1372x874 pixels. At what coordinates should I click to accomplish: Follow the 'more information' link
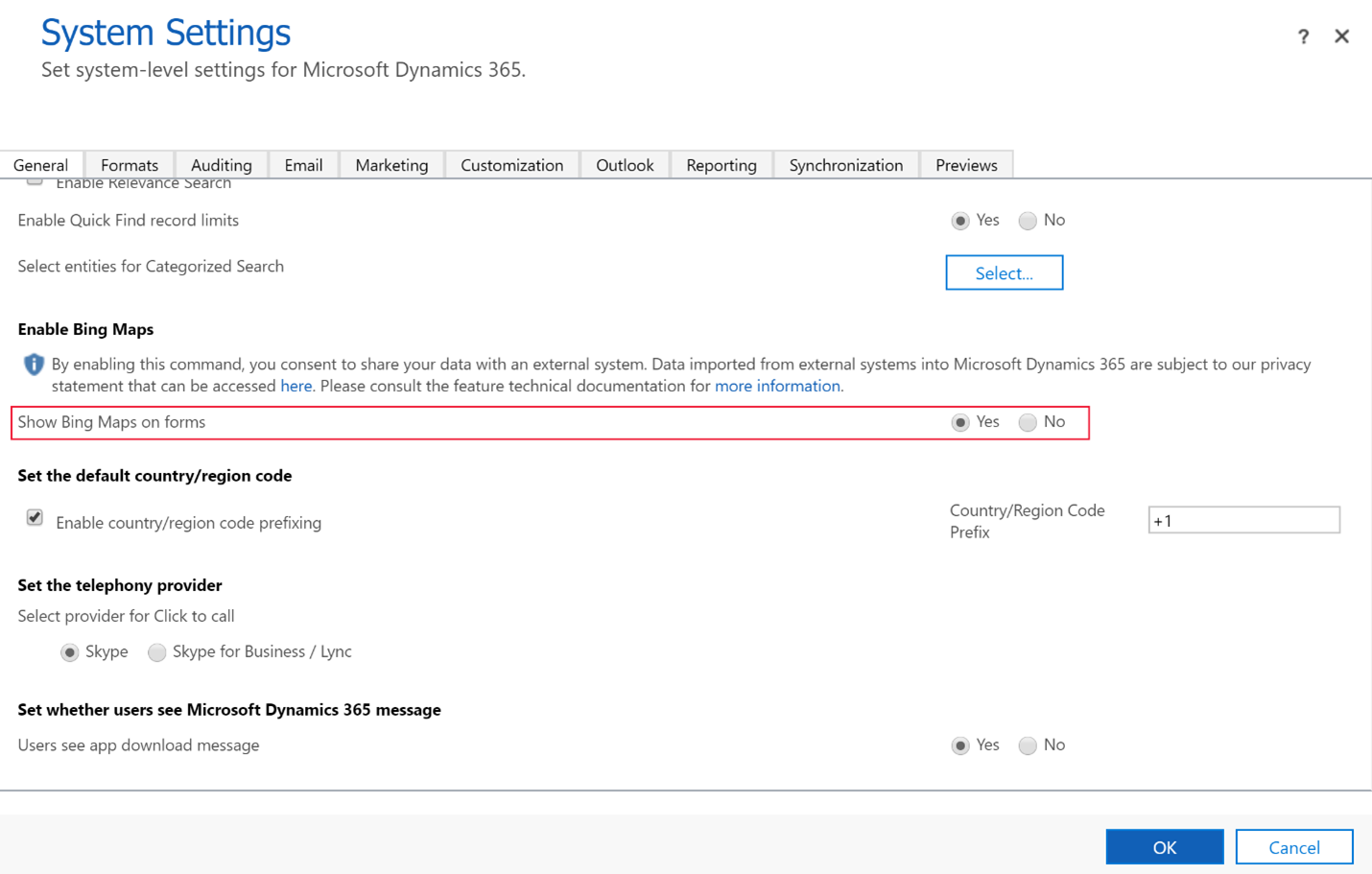(777, 386)
